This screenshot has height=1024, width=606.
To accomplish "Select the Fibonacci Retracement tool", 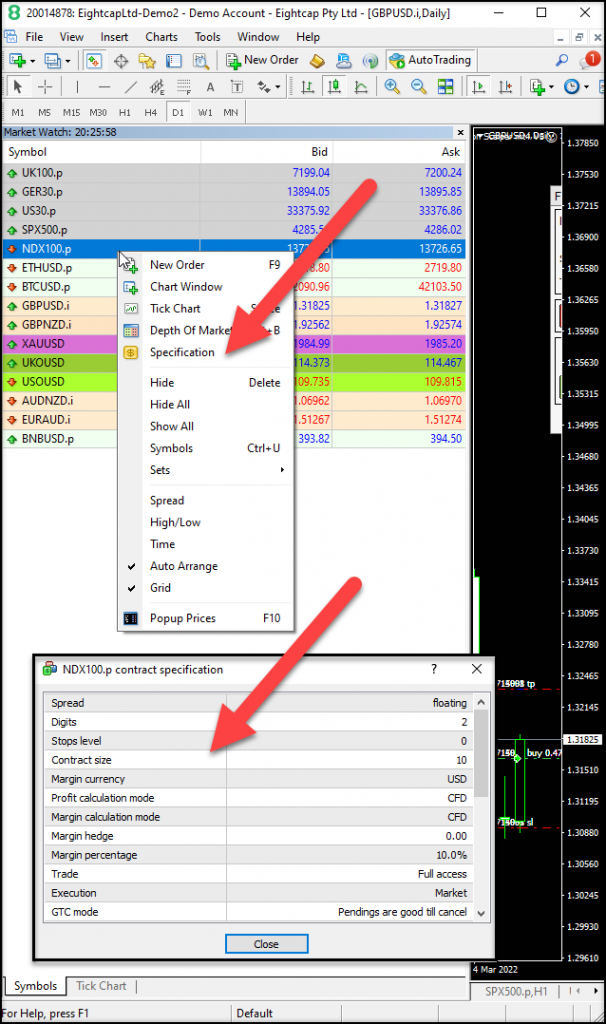I will pos(183,86).
